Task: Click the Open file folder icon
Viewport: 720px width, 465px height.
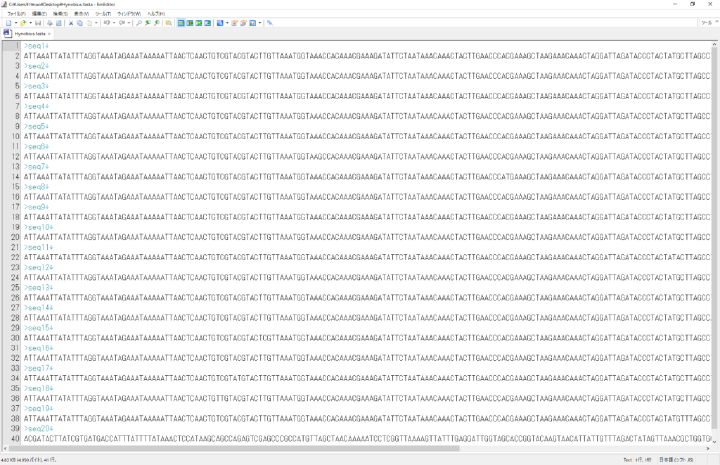Action: pos(23,22)
